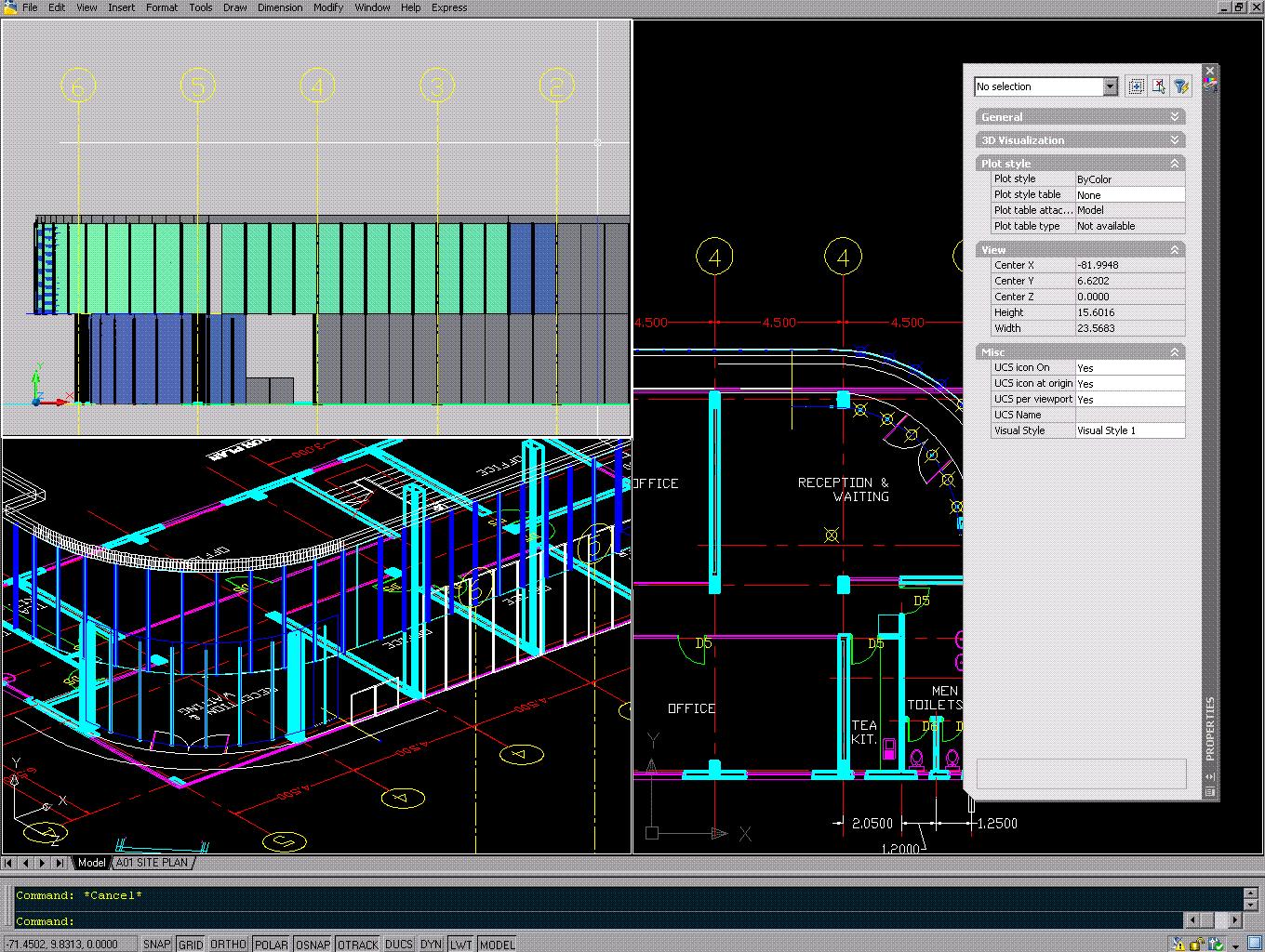Select the Plot style table value None
The image size is (1265, 952).
(x=1130, y=195)
